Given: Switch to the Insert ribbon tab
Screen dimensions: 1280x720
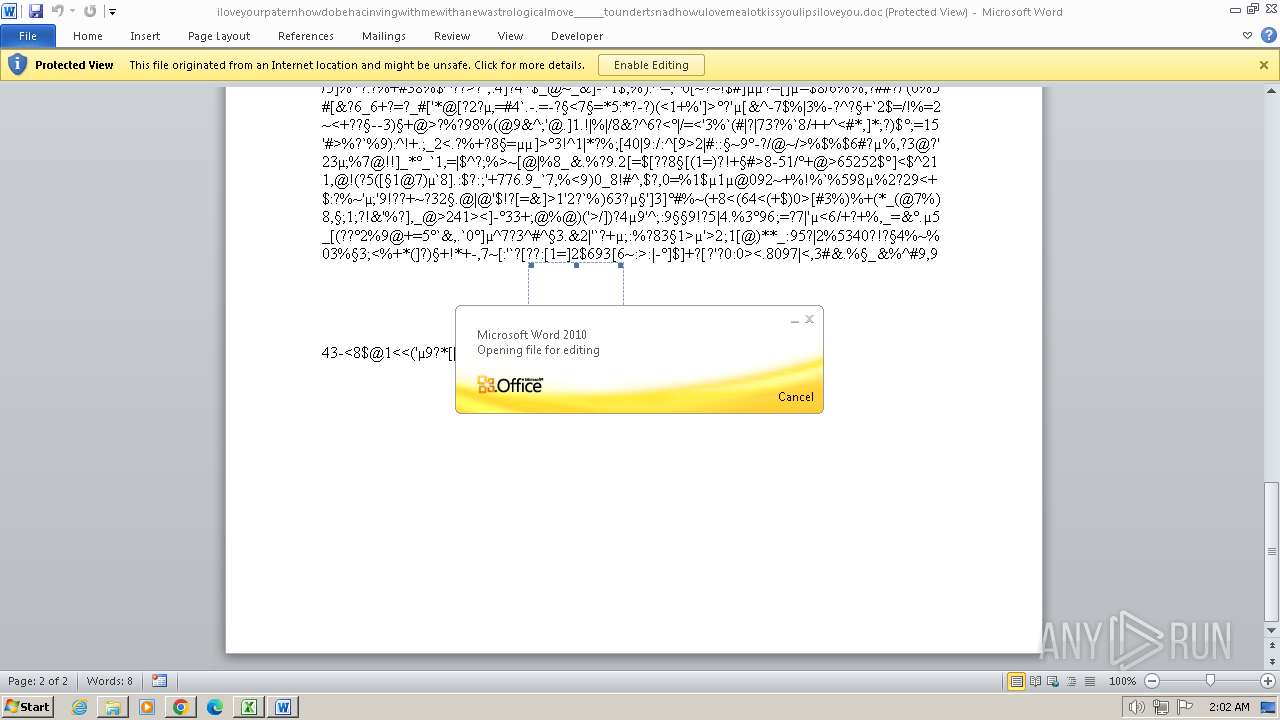Looking at the screenshot, I should click(x=145, y=36).
